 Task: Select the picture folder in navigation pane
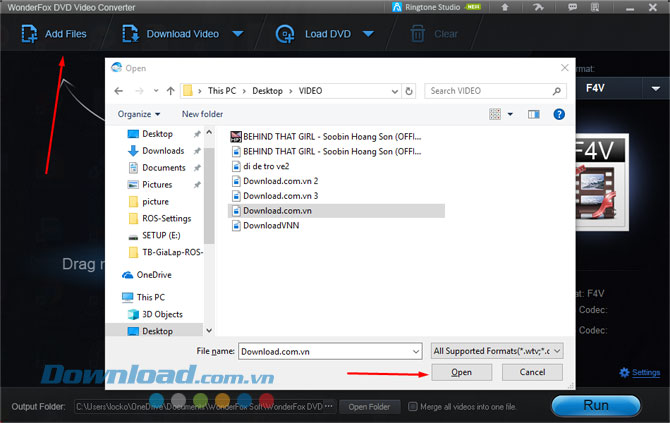(148, 202)
